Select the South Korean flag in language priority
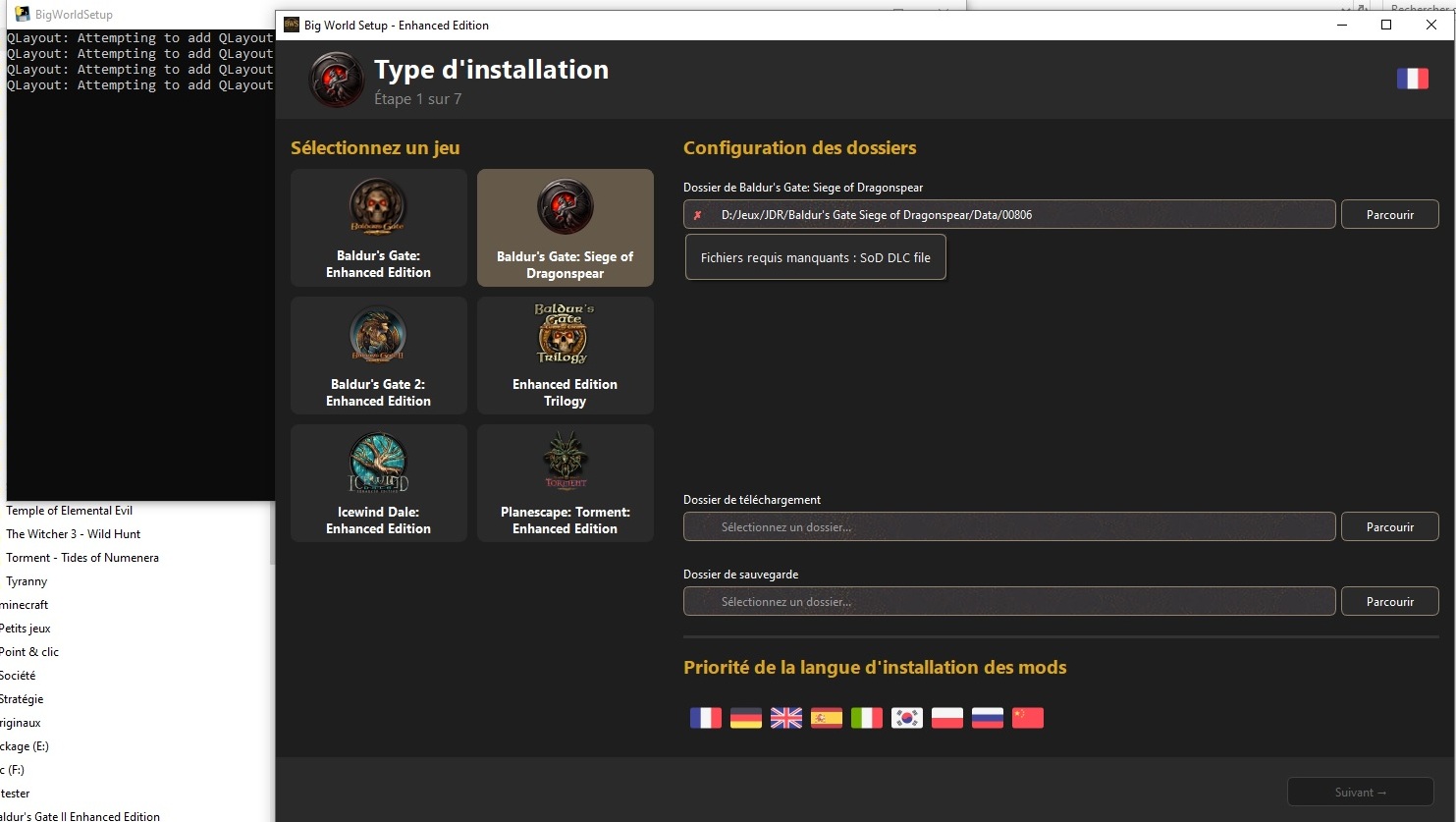Viewport: 1456px width, 822px height. point(907,718)
